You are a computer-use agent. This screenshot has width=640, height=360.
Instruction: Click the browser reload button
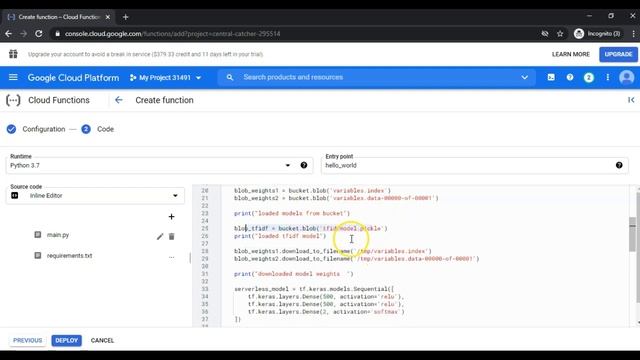(x=39, y=33)
